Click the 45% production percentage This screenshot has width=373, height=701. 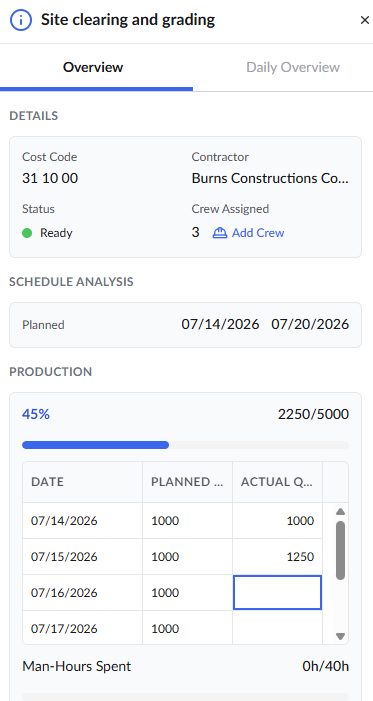(36, 414)
